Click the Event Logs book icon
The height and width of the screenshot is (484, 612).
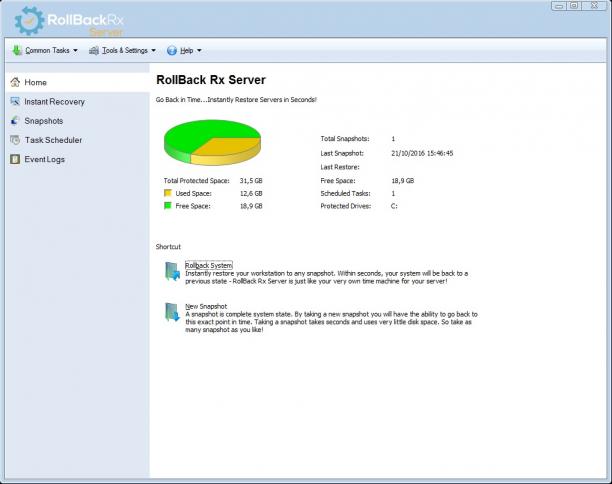[x=15, y=159]
